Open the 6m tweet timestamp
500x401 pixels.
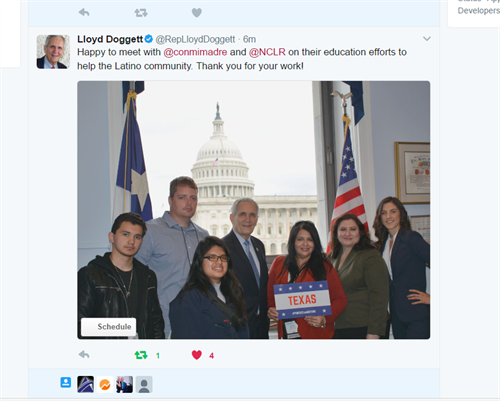click(249, 39)
